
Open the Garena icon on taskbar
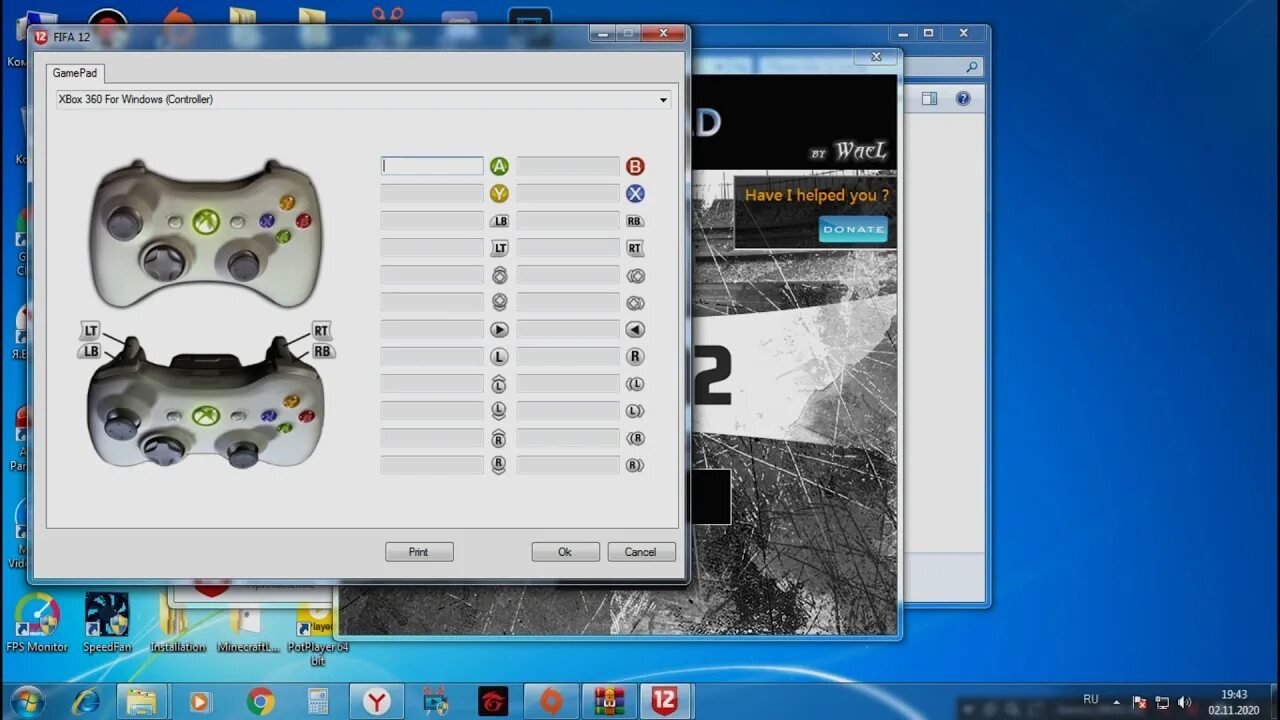click(x=492, y=702)
